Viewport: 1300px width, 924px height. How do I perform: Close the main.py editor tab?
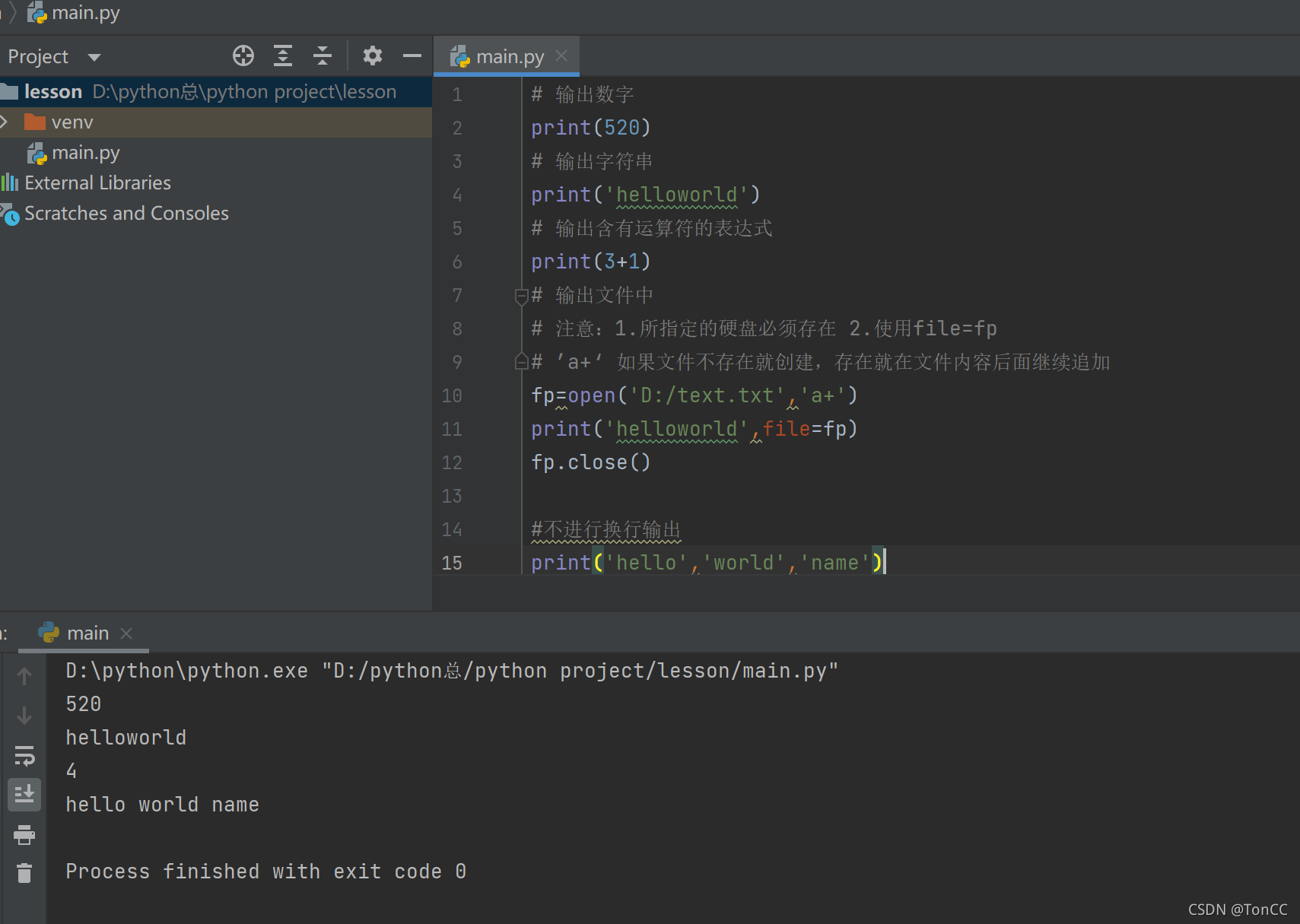click(x=561, y=56)
